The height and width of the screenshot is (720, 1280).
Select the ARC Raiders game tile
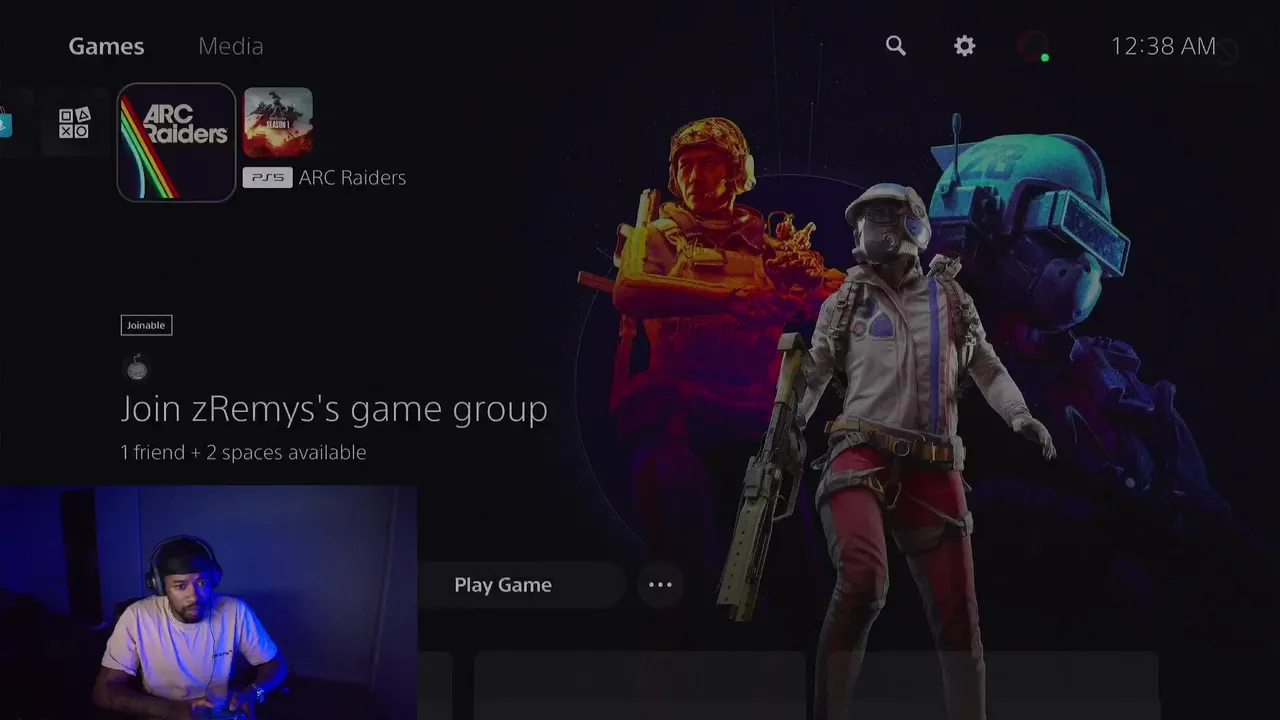click(177, 142)
